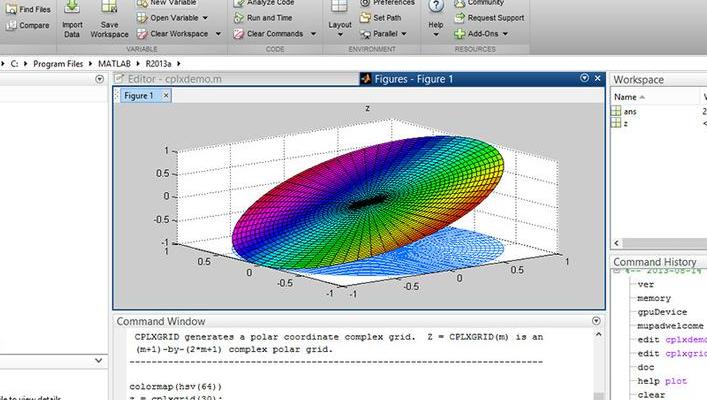Close the Figure 1 tab
Image resolution: width=707 pixels, height=400 pixels.
coord(166,96)
